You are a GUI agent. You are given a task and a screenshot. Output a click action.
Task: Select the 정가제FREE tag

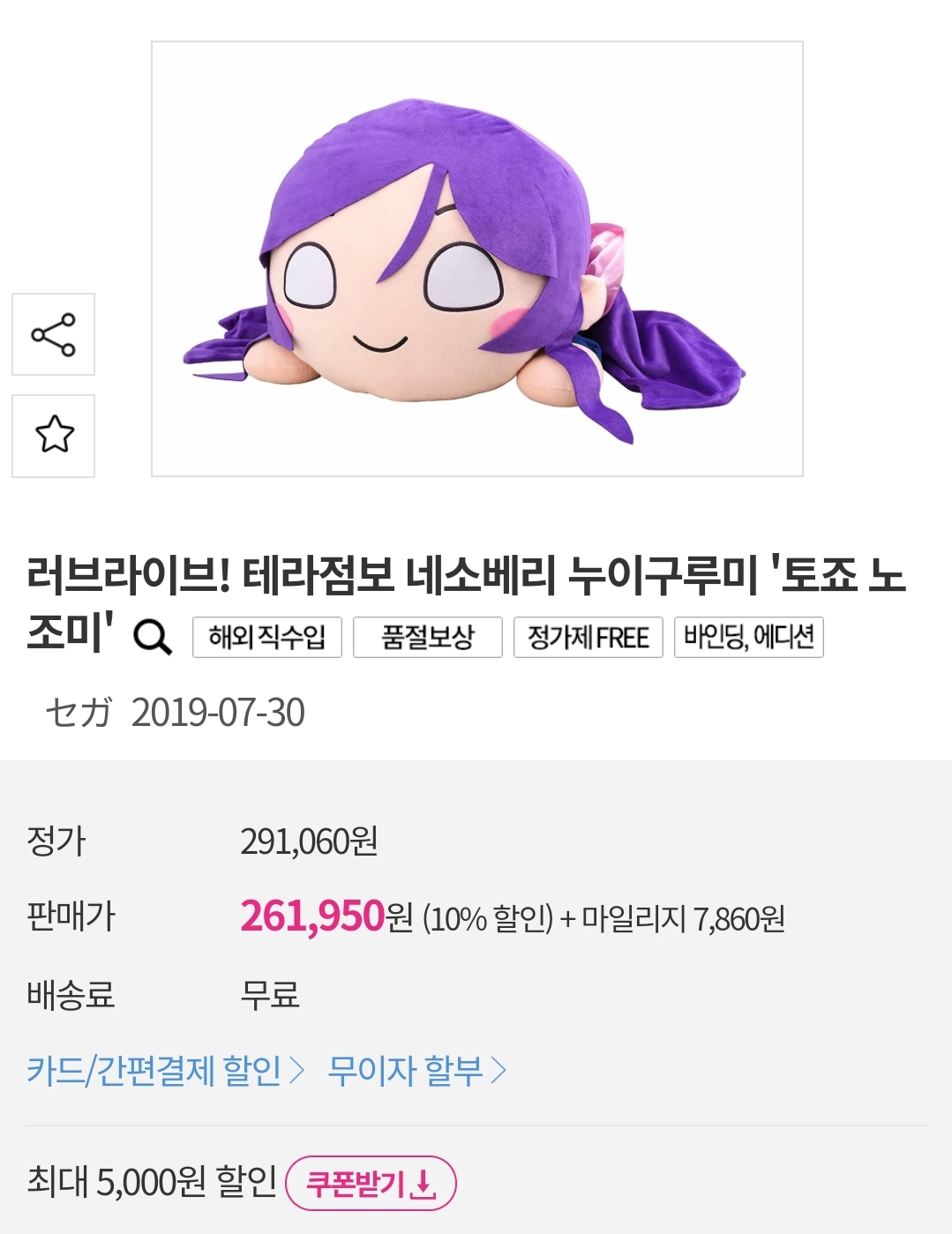click(588, 637)
